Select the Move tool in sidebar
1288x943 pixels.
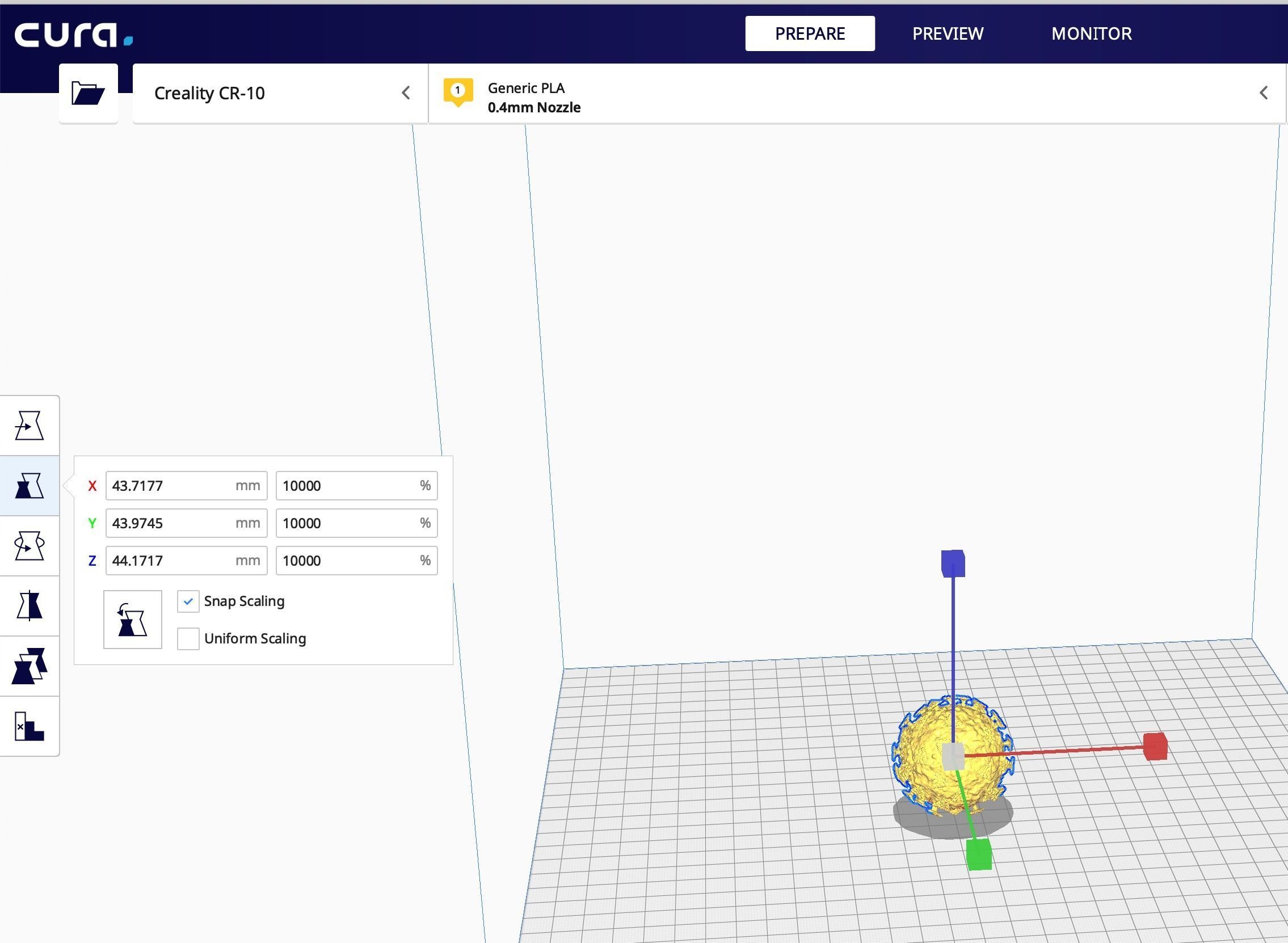click(29, 426)
